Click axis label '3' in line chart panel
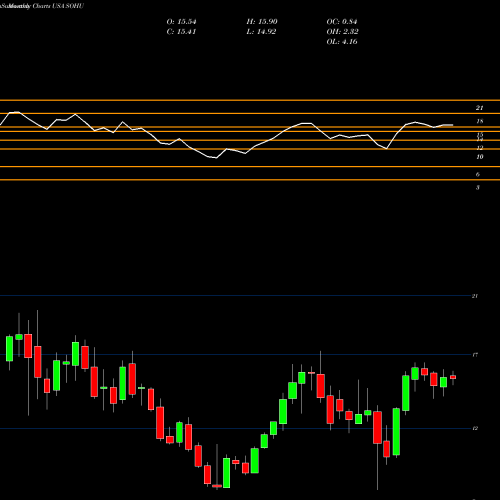 coord(478,188)
